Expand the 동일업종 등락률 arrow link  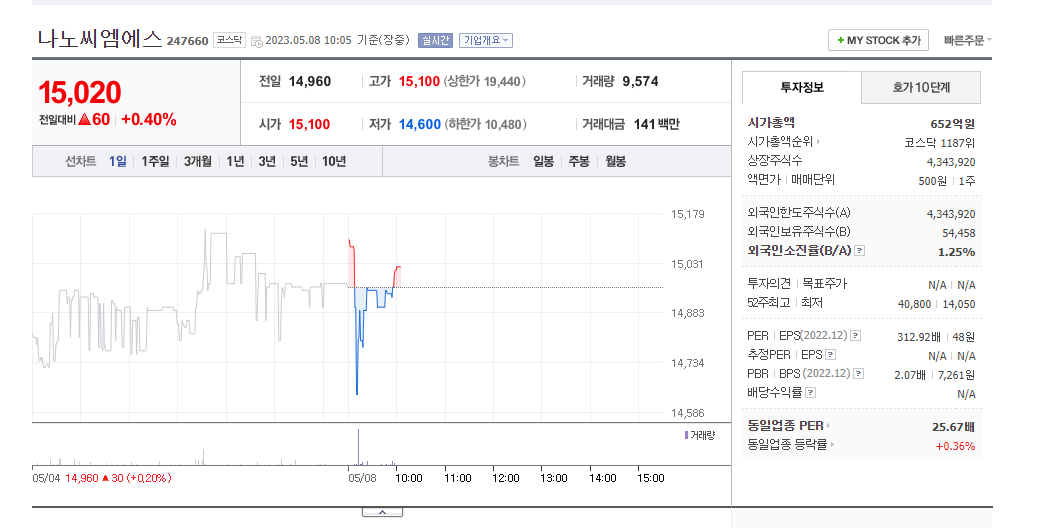pyautogui.click(x=832, y=445)
